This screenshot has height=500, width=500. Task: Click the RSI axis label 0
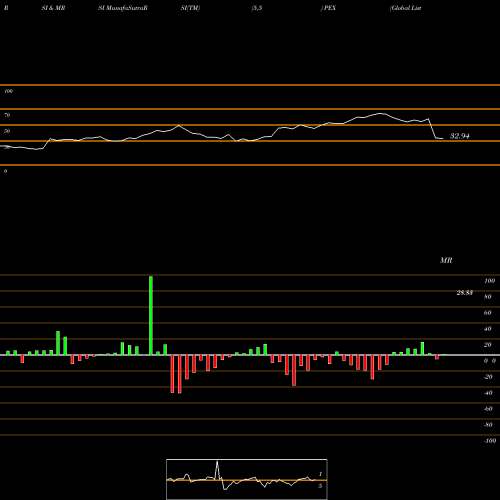pyautogui.click(x=5, y=171)
